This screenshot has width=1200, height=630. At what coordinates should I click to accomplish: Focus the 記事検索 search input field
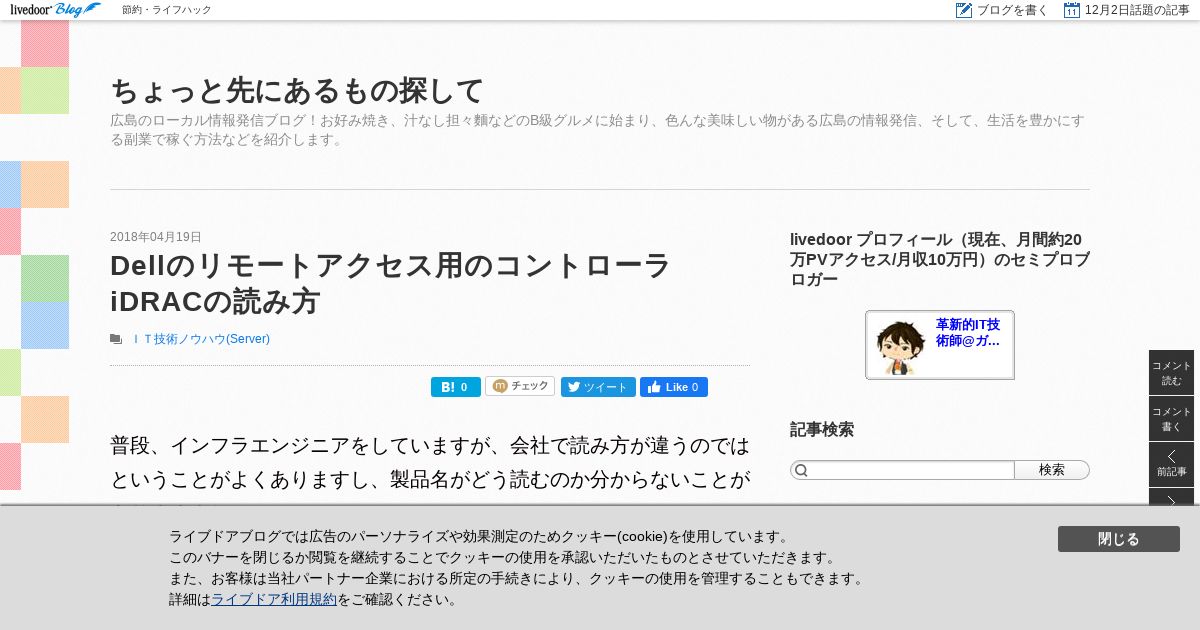click(902, 470)
